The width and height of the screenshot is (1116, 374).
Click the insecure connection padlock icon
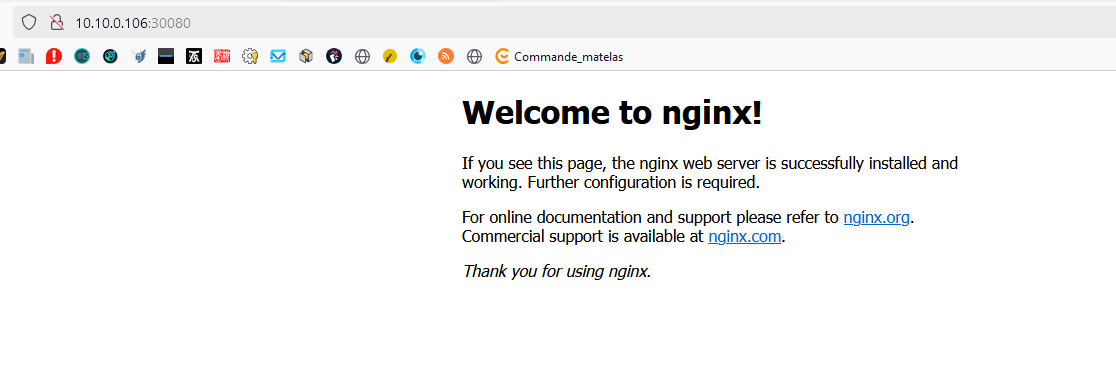pos(57,23)
